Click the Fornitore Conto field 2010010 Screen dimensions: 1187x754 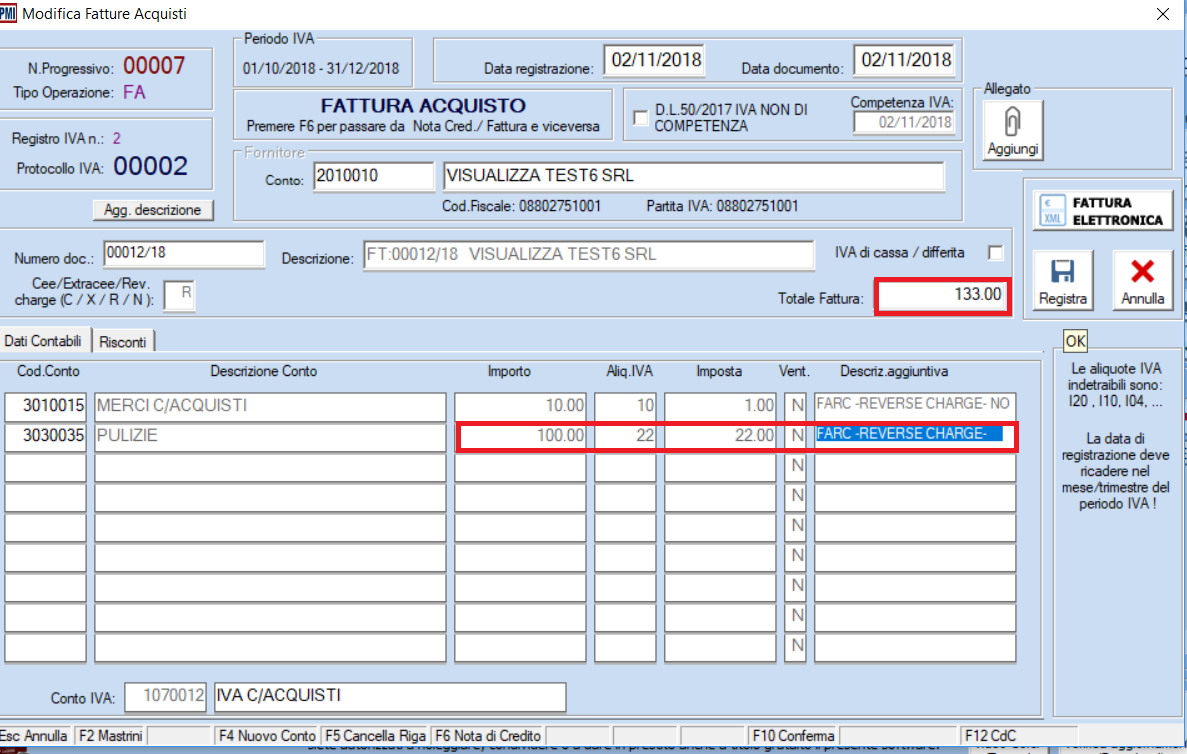point(373,176)
